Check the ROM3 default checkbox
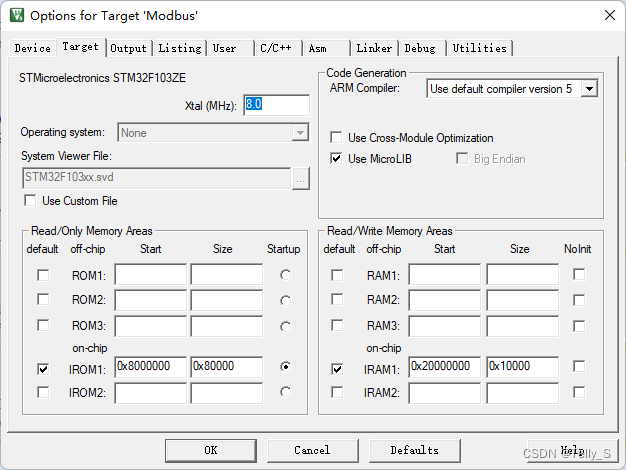The image size is (626, 470). [43, 325]
